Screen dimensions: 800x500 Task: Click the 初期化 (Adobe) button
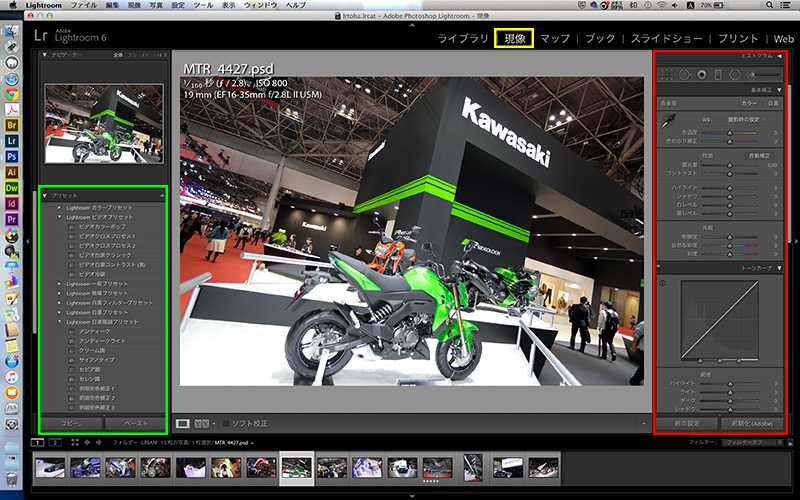click(x=752, y=423)
